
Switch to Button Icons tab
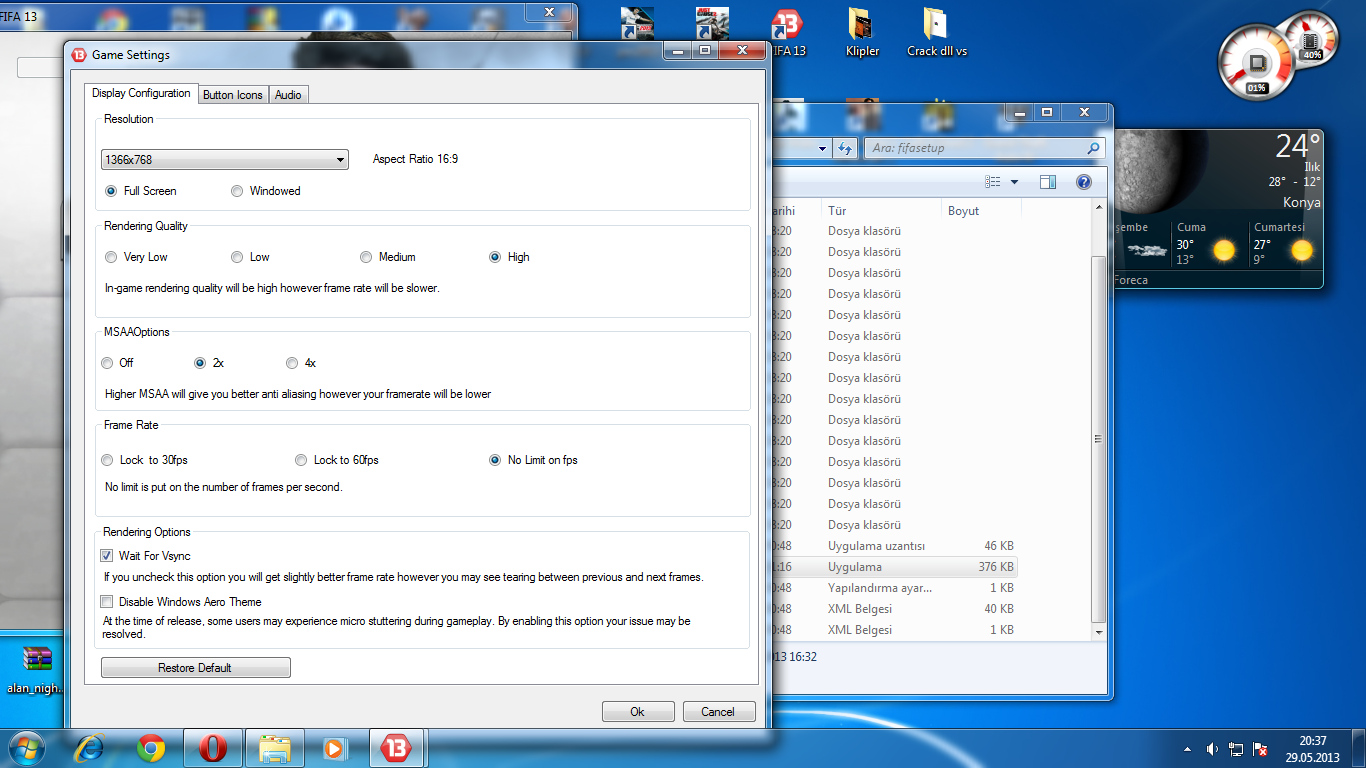coord(233,95)
